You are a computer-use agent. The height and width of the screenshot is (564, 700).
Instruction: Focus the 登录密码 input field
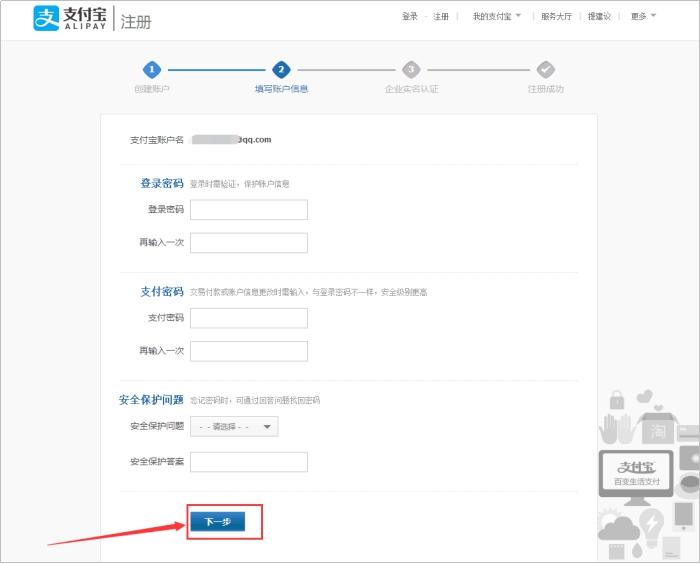click(x=249, y=210)
